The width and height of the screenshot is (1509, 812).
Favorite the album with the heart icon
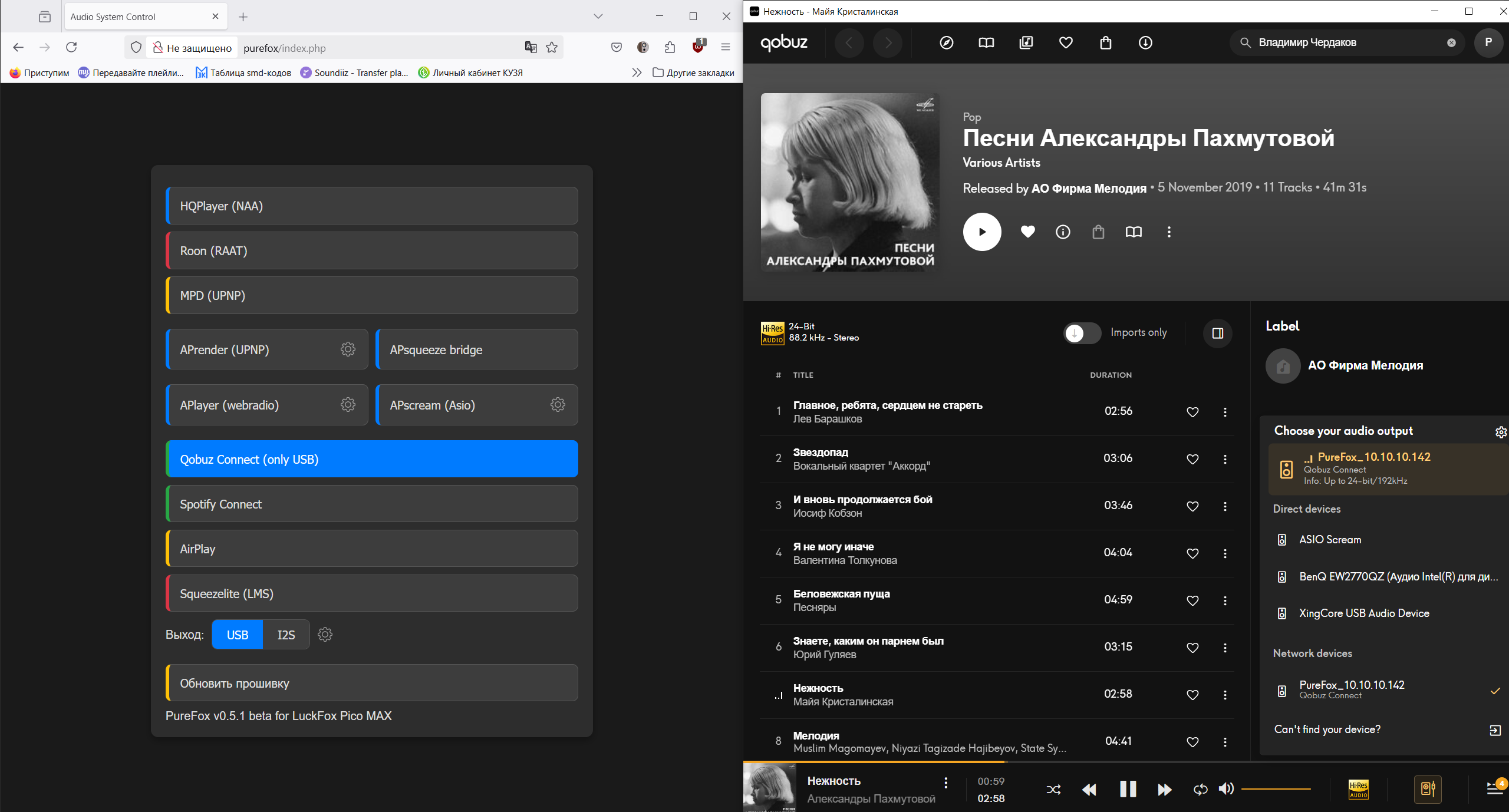(1027, 232)
